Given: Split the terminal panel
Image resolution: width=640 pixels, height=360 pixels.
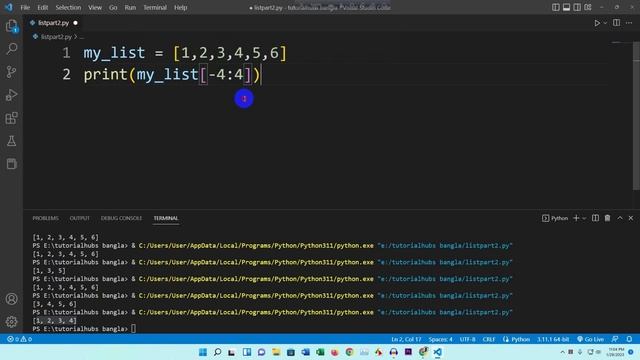Looking at the screenshot, I should 596,218.
